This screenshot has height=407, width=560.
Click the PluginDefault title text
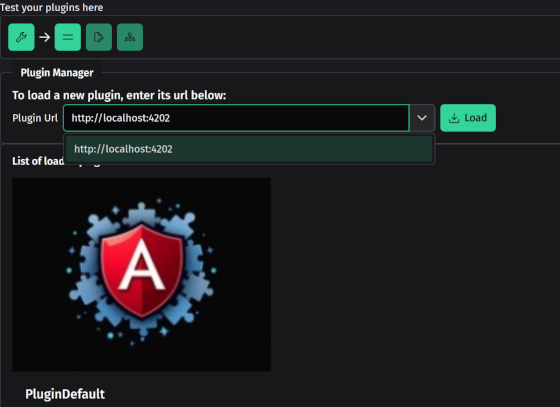click(x=65, y=394)
